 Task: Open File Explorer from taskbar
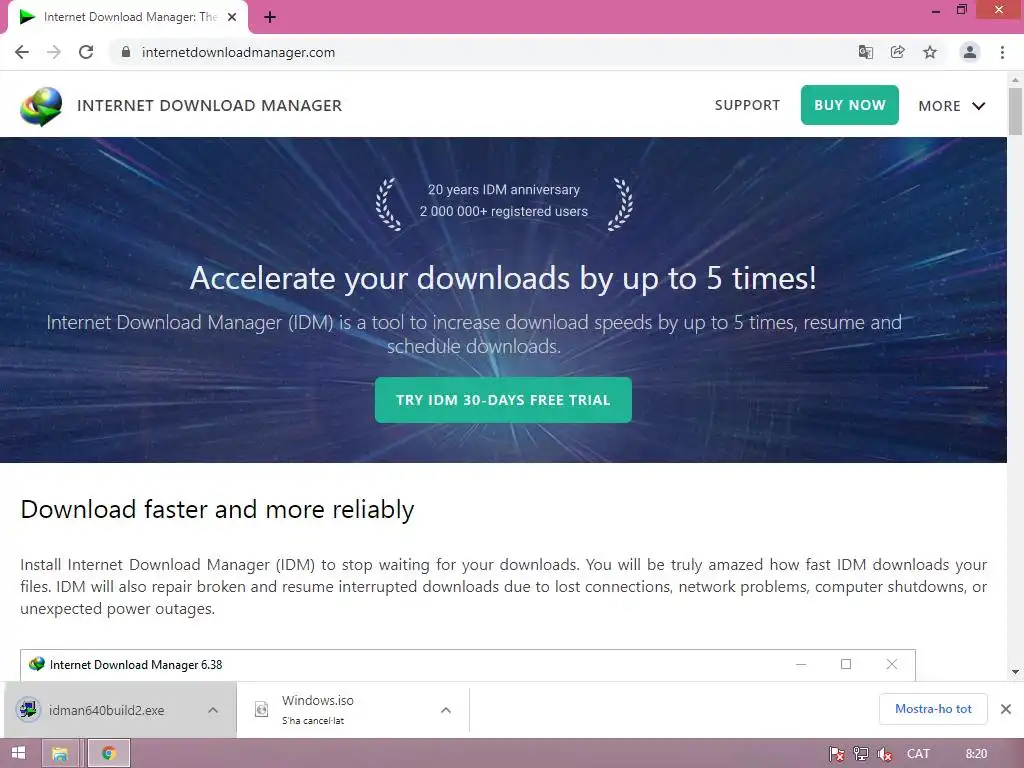(x=60, y=754)
